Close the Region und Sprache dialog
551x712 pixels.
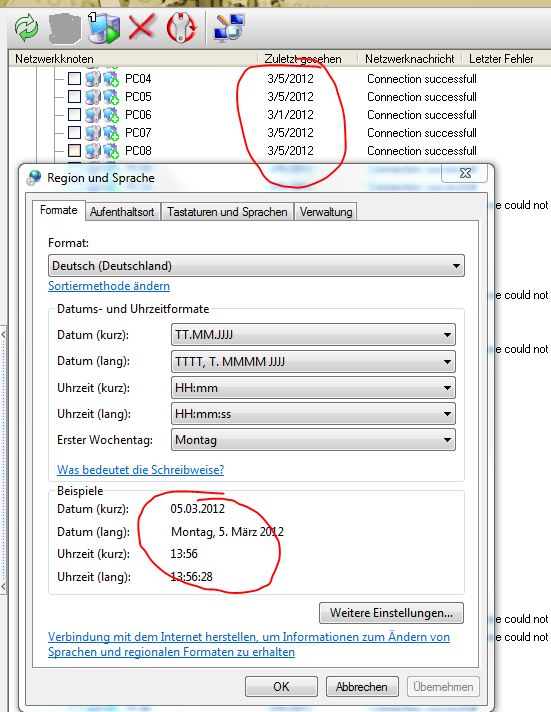[465, 173]
